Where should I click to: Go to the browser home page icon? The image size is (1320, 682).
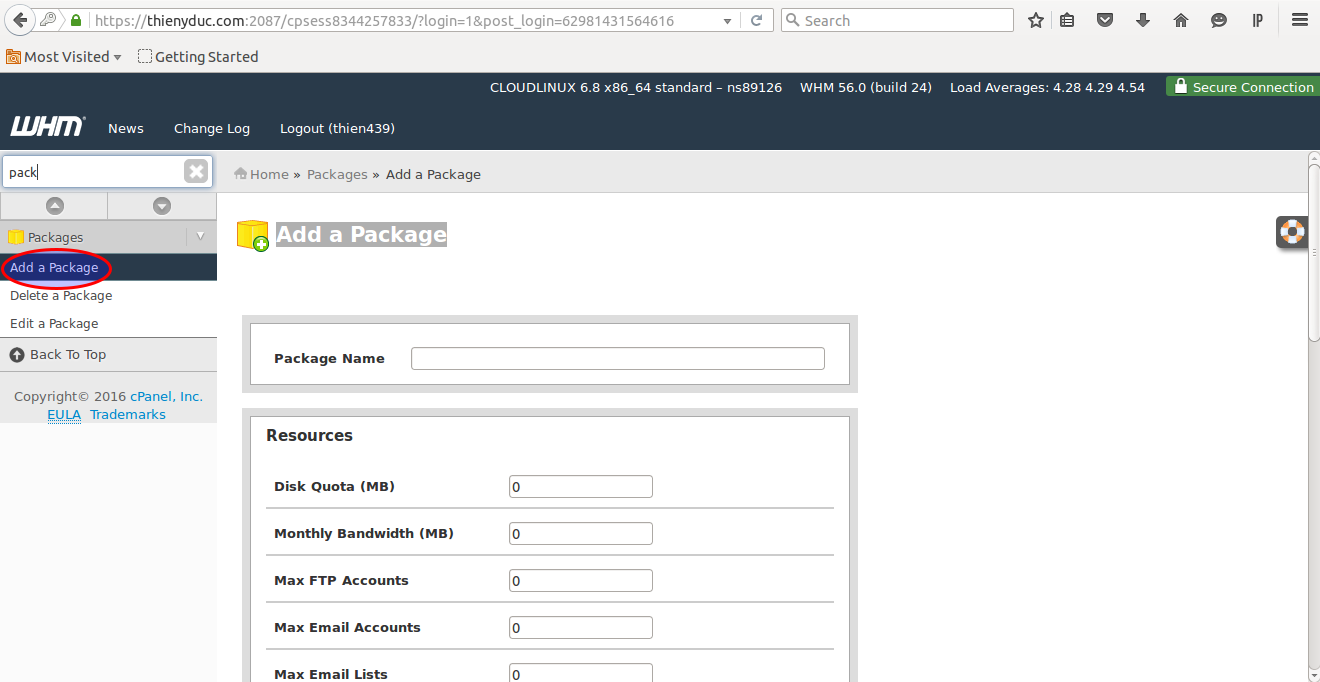pos(1181,20)
